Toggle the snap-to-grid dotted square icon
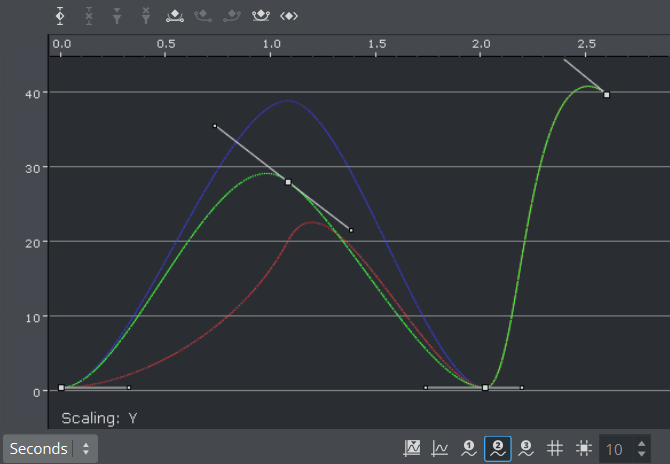Screen dimensions: 670x464 click(584, 449)
